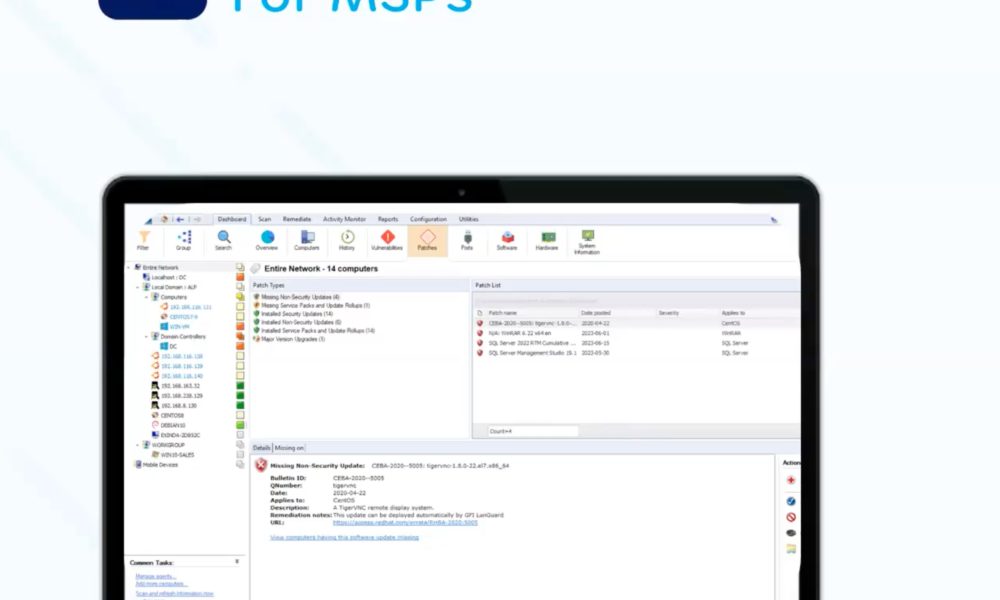Switch to the Remediate tab
The width and height of the screenshot is (1000, 600).
(x=297, y=219)
